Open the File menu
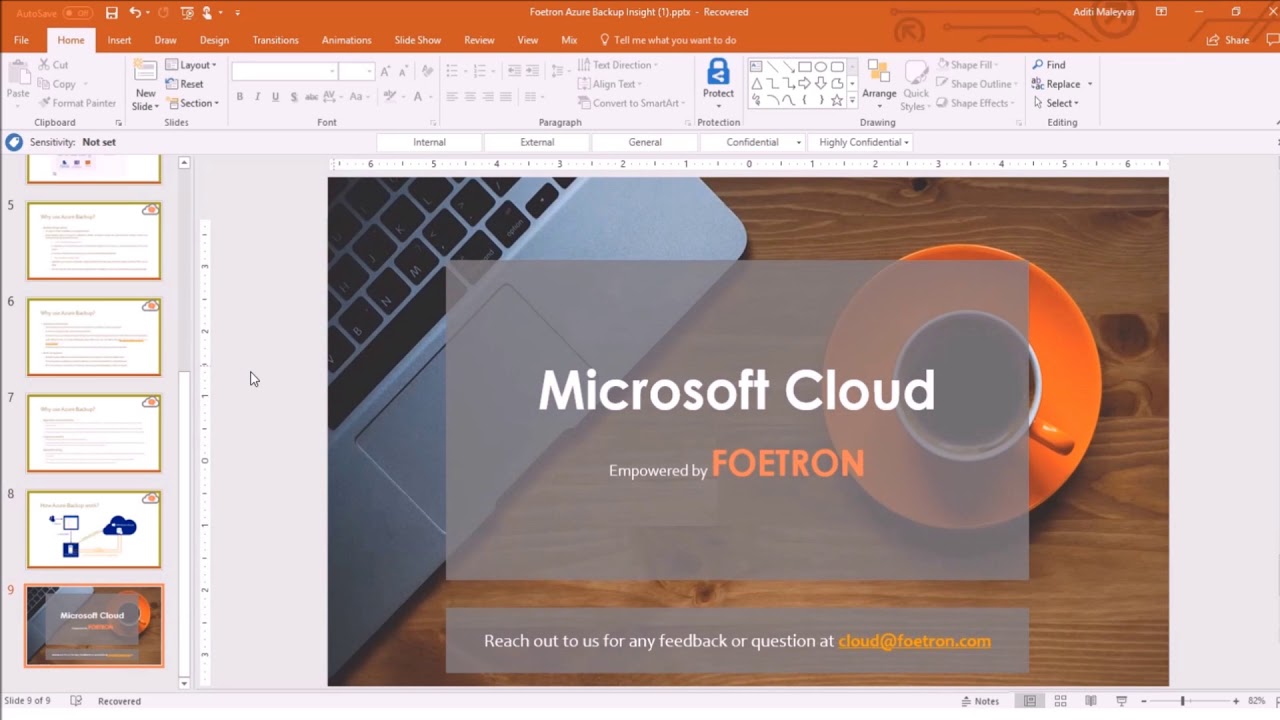The image size is (1280, 720). [x=21, y=40]
